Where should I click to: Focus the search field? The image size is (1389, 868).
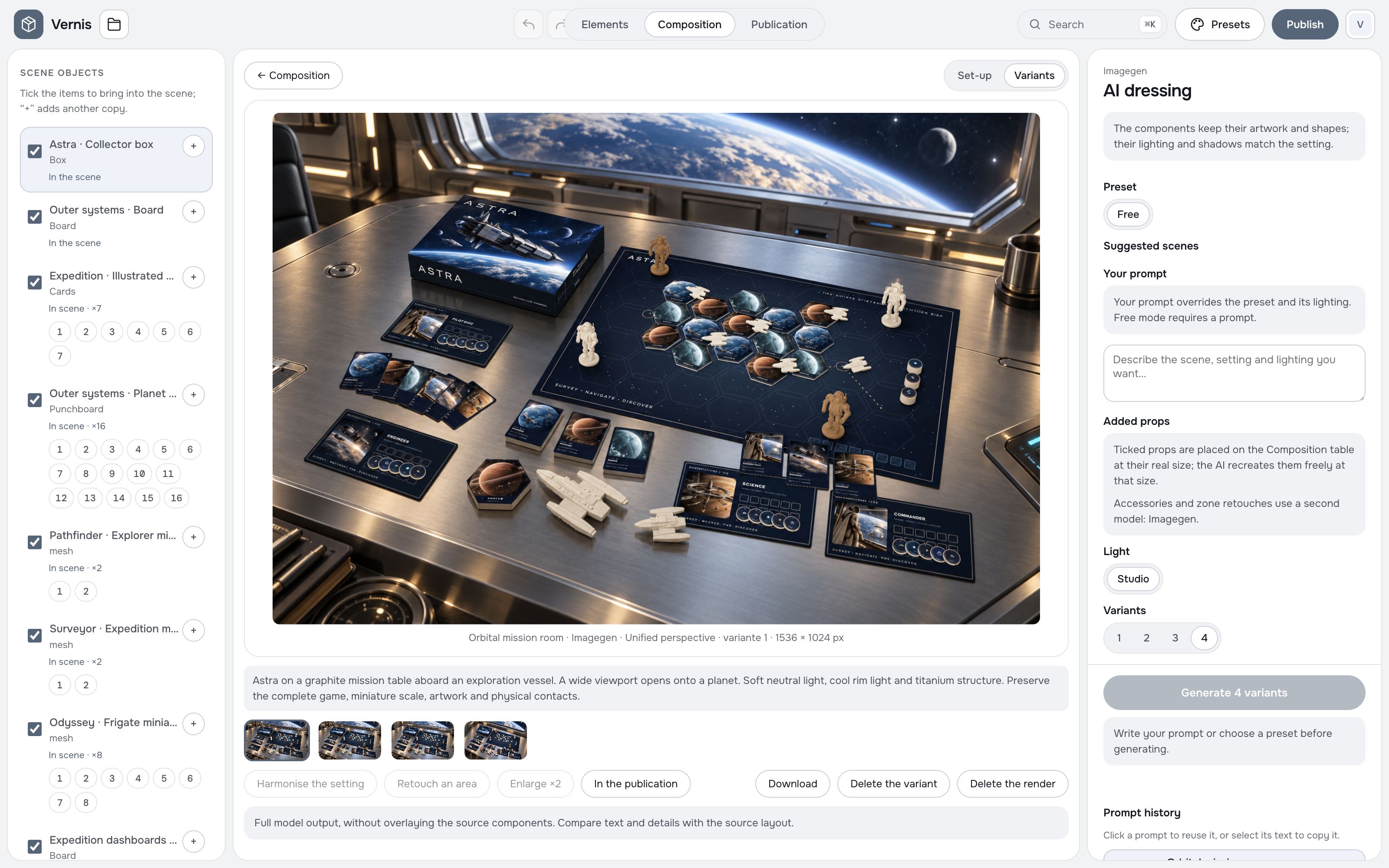click(x=1092, y=24)
